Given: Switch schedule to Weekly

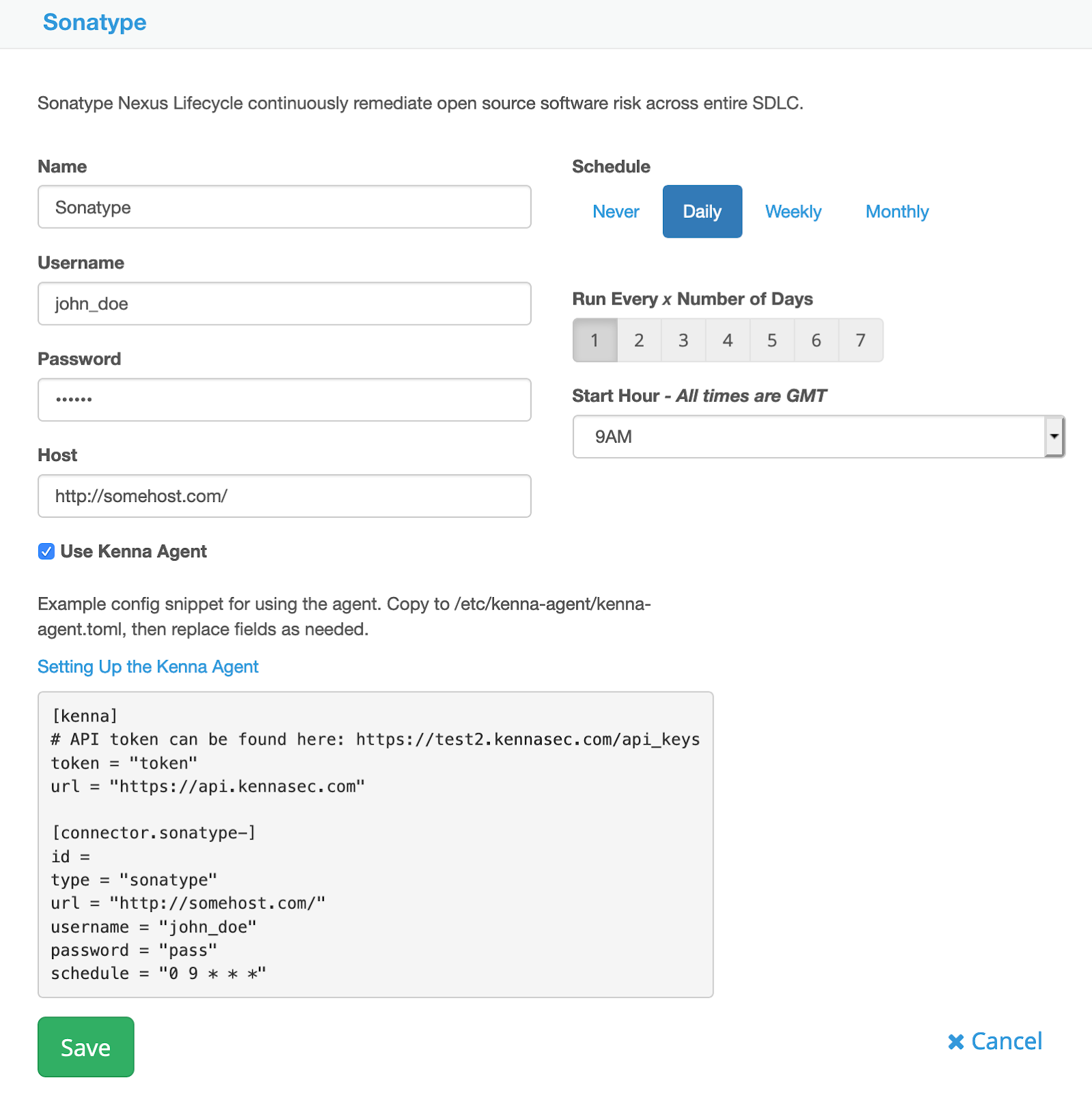Looking at the screenshot, I should click(793, 212).
